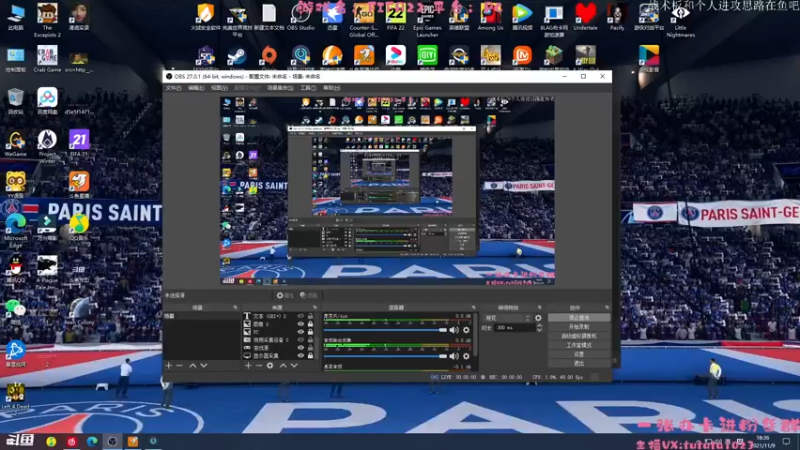Open the OBS Studio desktop shortcut
This screenshot has height=450, width=800.
301,17
